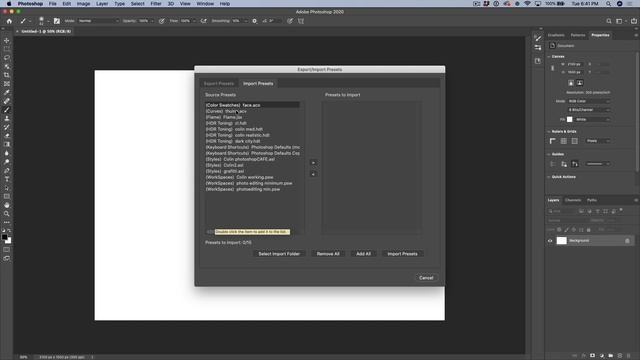
Task: Select the Zoom tool
Action: coord(7,213)
